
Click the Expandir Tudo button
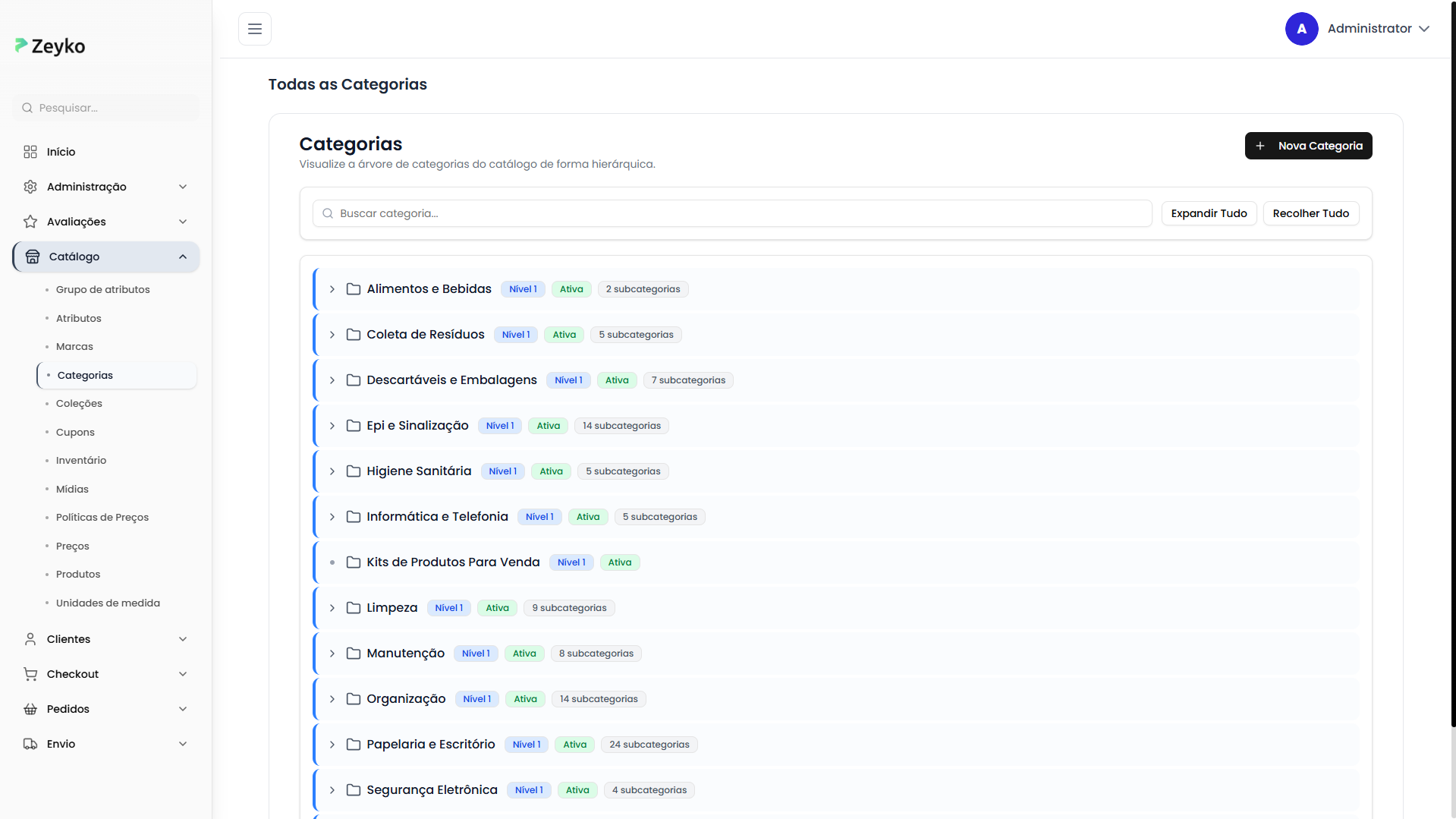[x=1209, y=213]
